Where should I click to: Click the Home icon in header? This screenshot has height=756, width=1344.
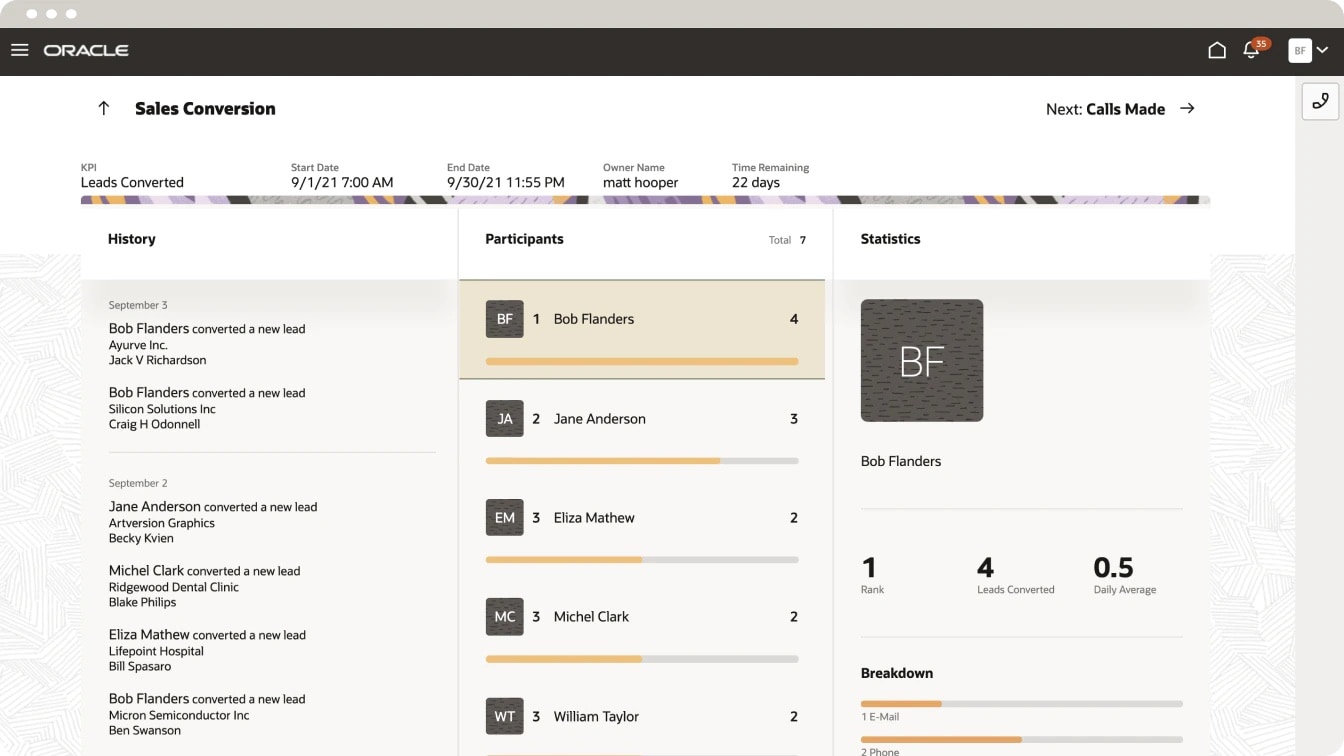click(x=1217, y=50)
